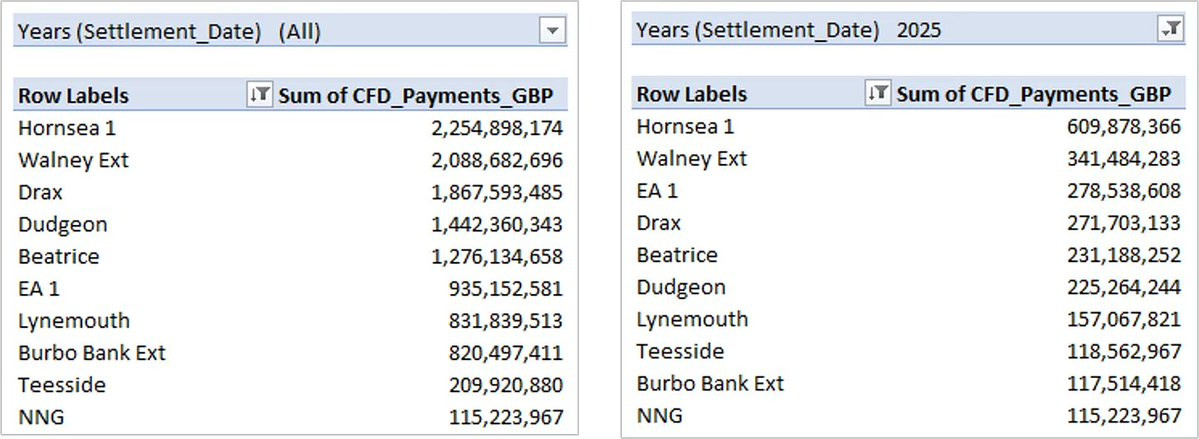
Task: Select Dudgeon row label in (All) table
Action: 63,224
